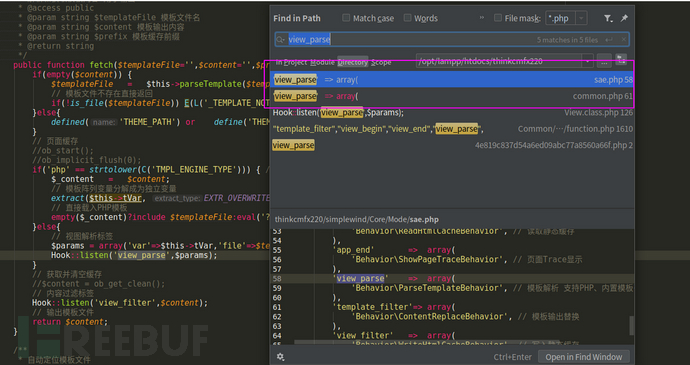
Task: Show hidden search options chevron
Action: pyautogui.click(x=482, y=18)
